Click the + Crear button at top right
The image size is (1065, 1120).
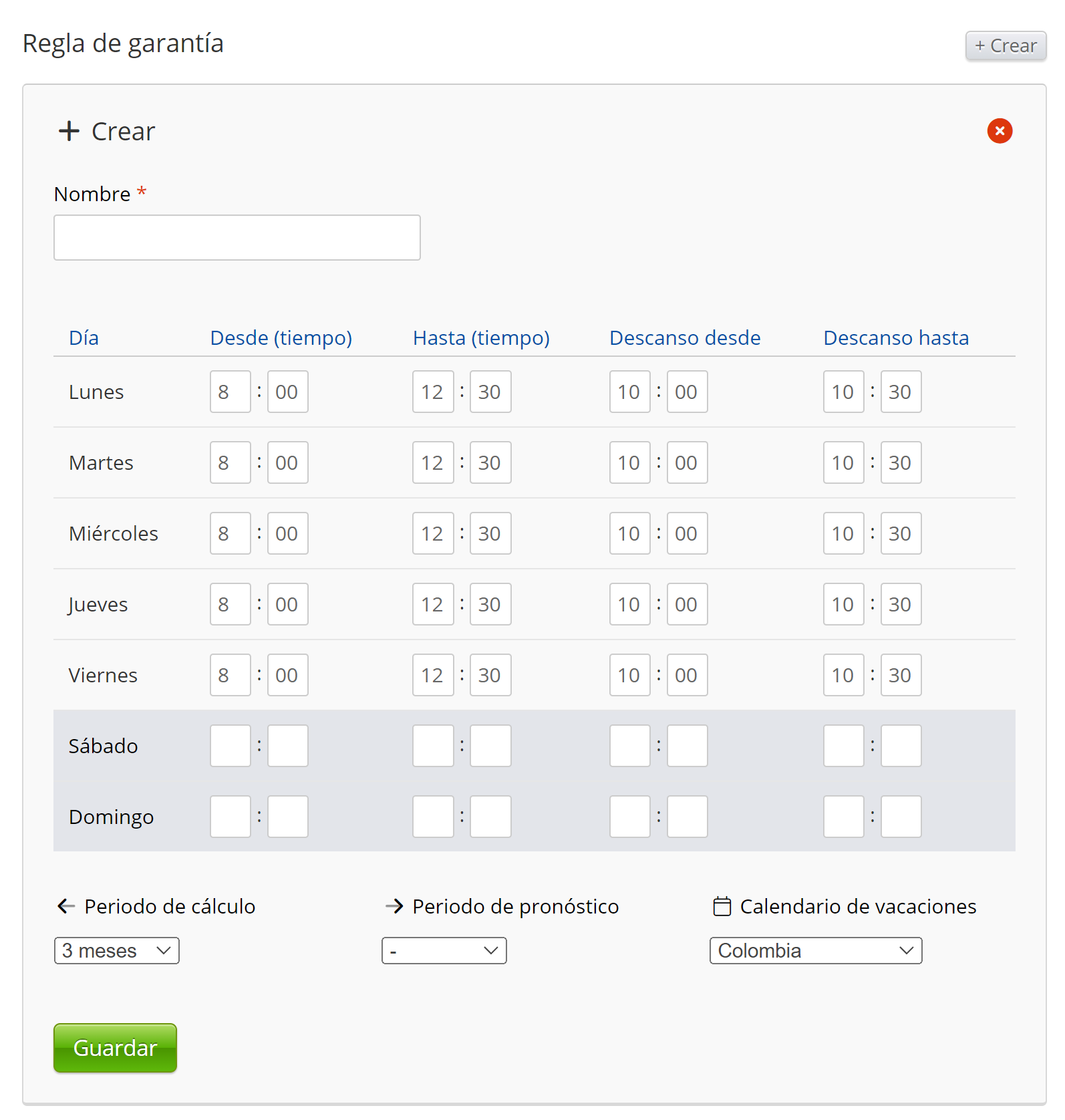pos(1006,45)
